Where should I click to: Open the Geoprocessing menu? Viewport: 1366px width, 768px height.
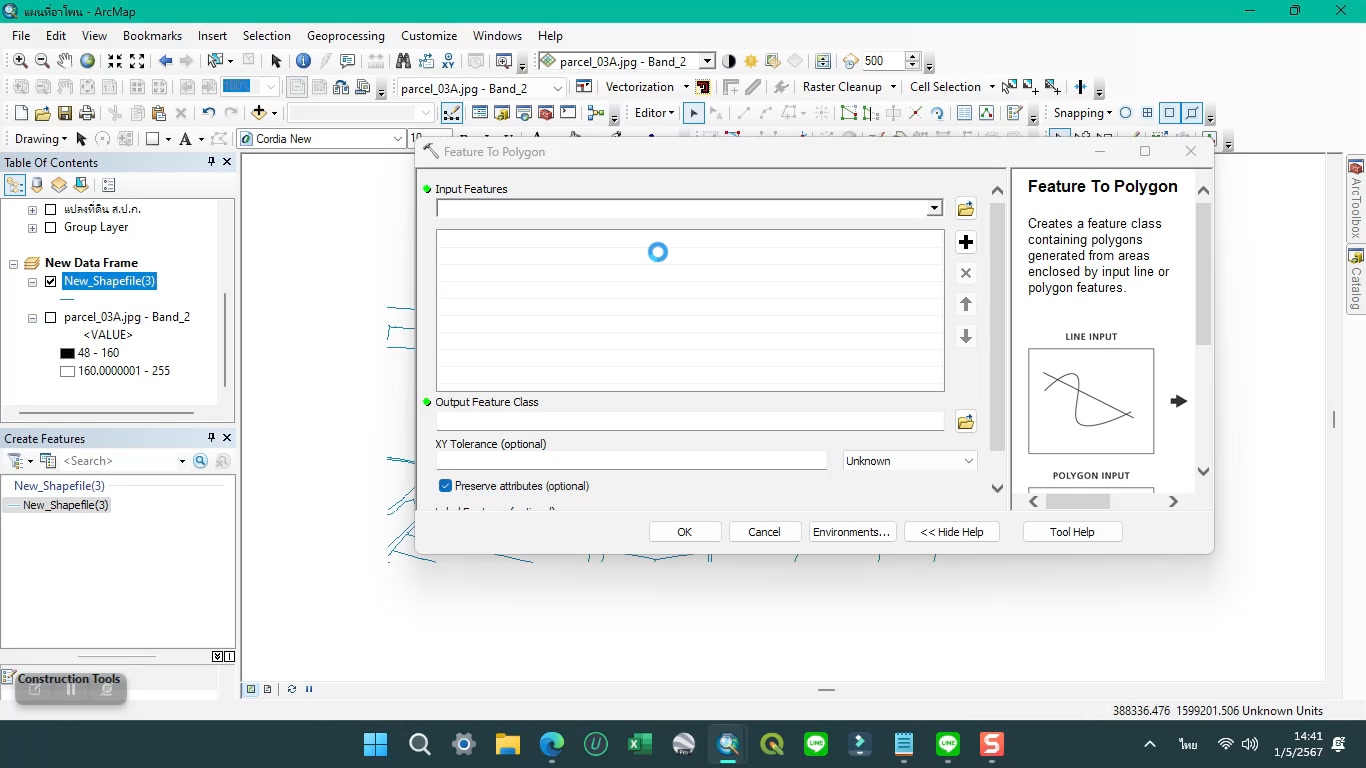click(346, 36)
